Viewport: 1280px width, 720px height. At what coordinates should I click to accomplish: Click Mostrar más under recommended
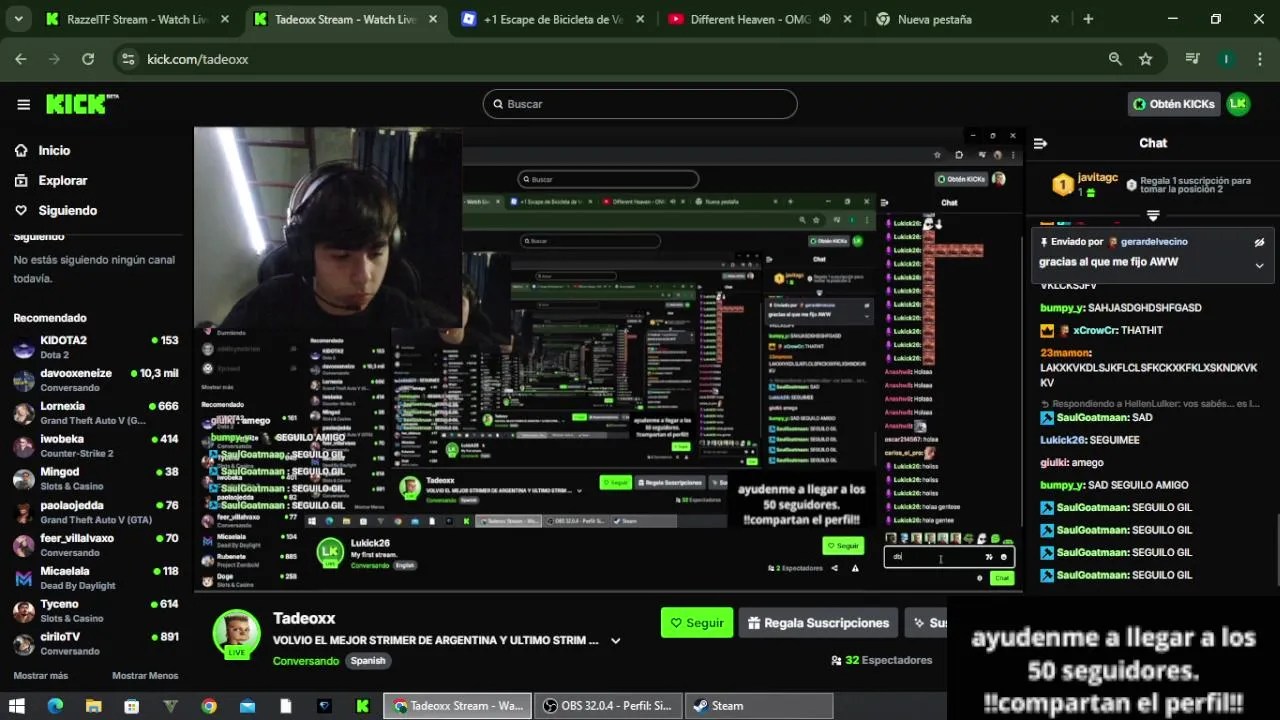click(41, 676)
